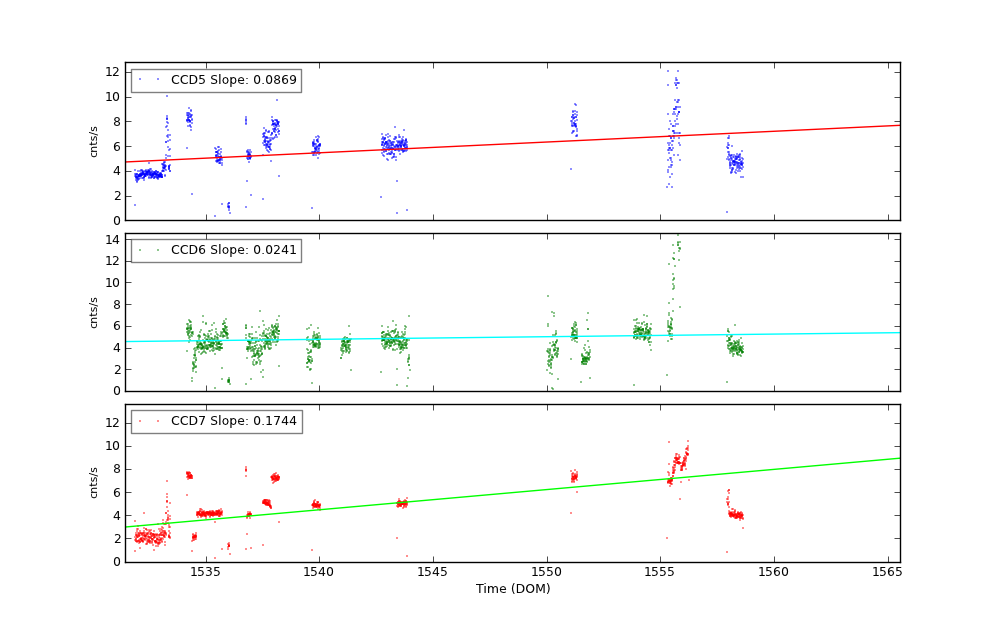Click the CCD7 Slope: 0.1744 legend box
The image size is (1000, 624).
[216, 421]
